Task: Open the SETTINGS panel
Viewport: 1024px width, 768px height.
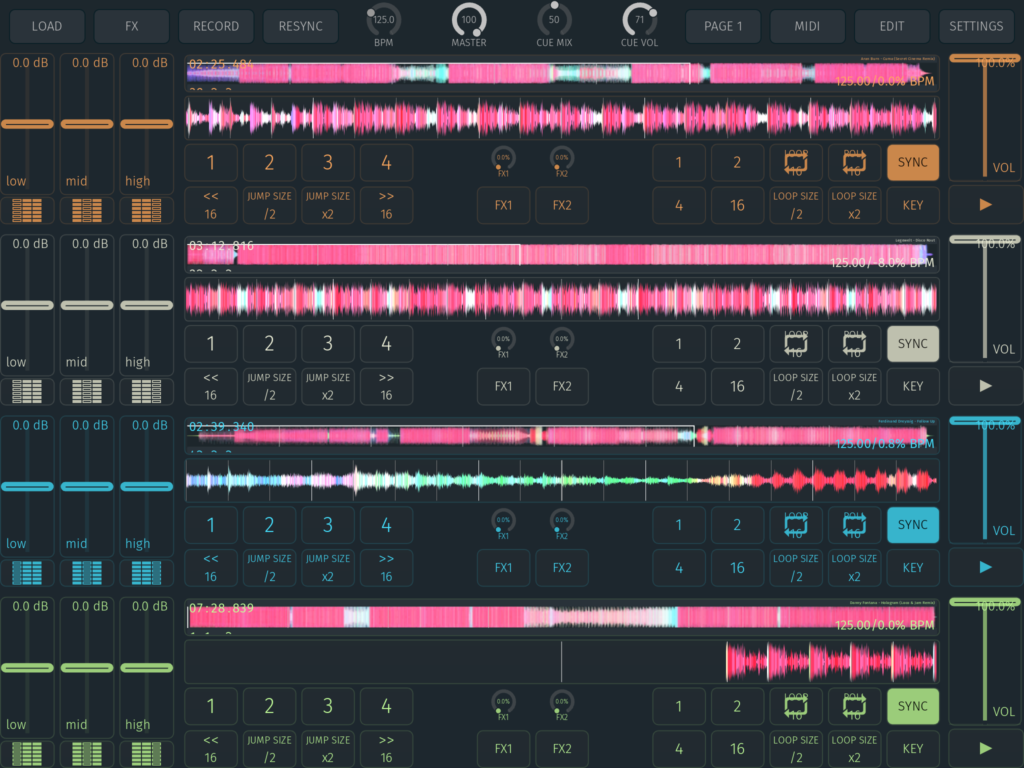Action: 976,26
